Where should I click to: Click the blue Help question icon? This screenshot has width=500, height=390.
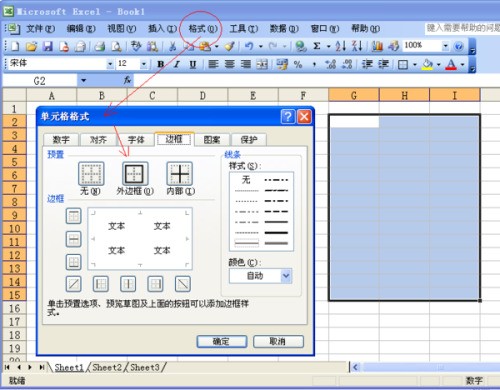[x=459, y=46]
